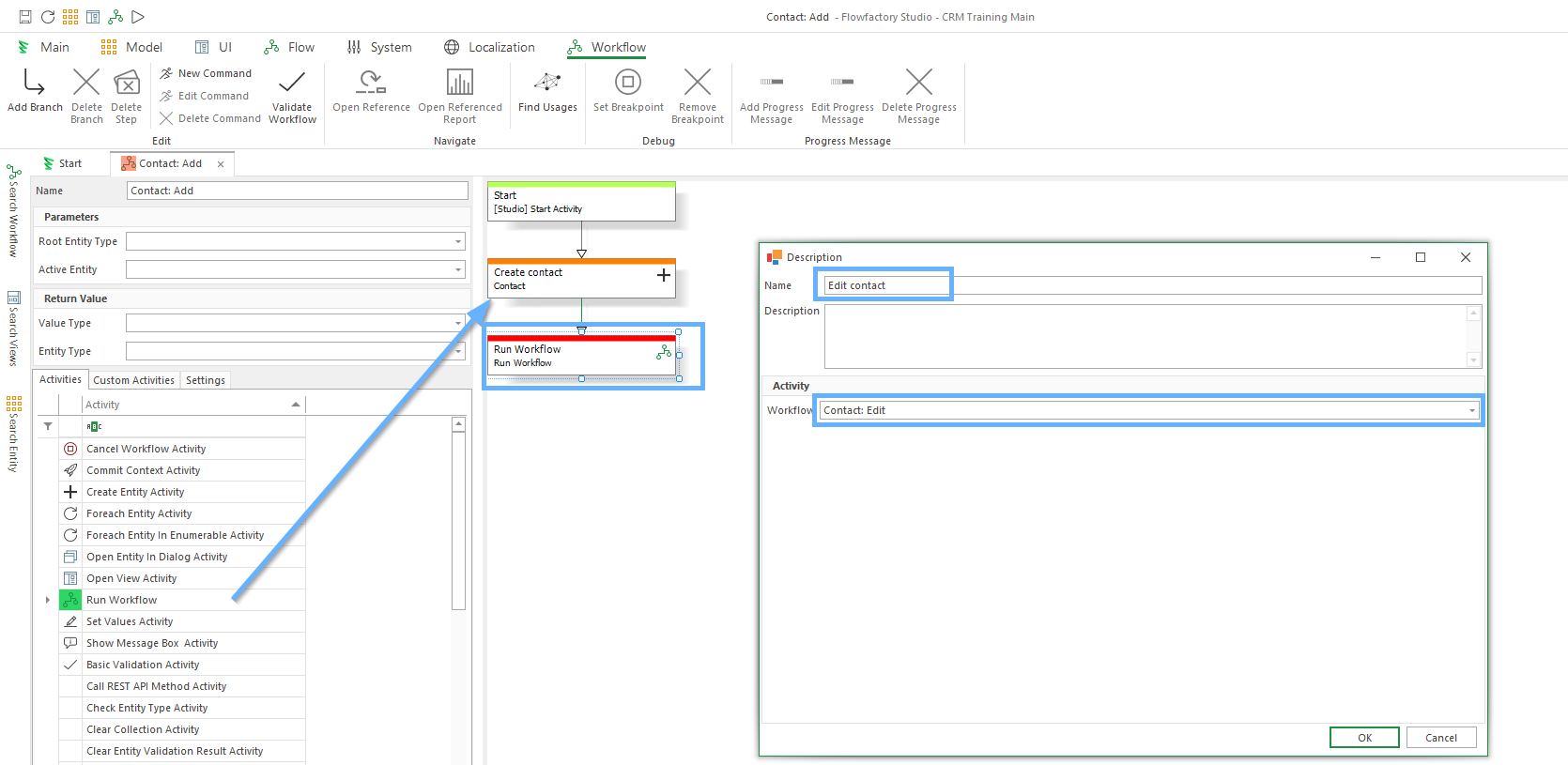Image resolution: width=1568 pixels, height=765 pixels.
Task: Open the Flow ribbon tab
Action: [x=289, y=47]
